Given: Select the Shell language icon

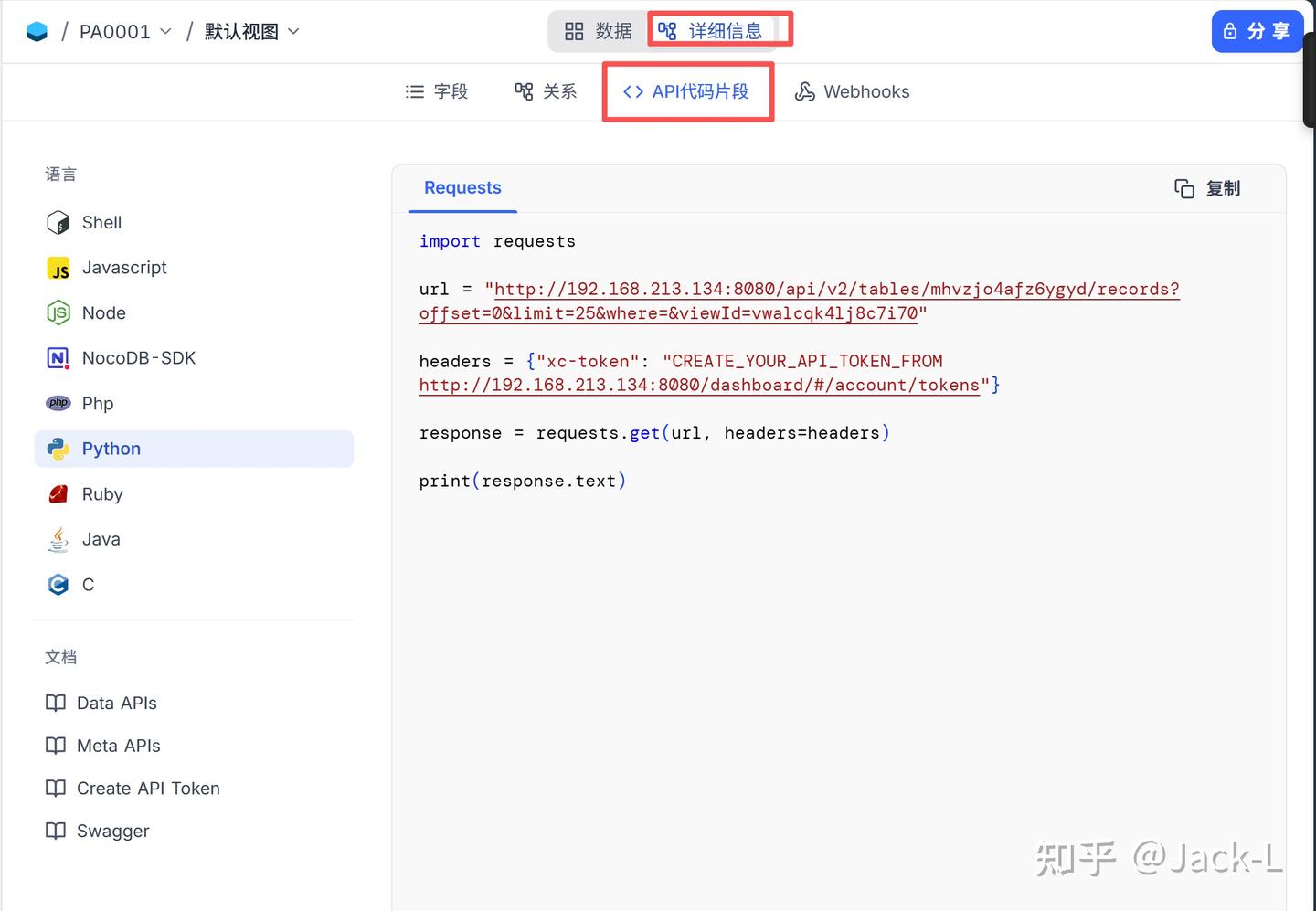Looking at the screenshot, I should (58, 223).
